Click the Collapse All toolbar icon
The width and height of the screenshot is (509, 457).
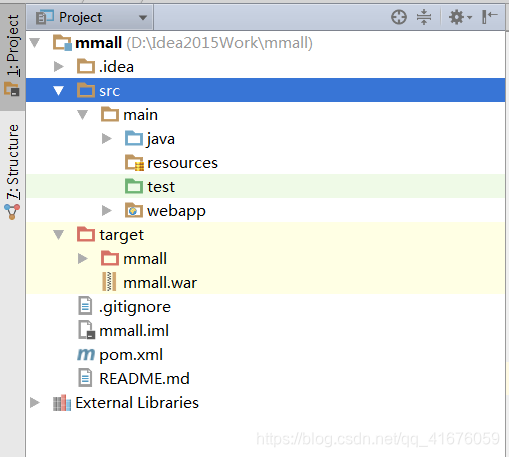point(424,17)
